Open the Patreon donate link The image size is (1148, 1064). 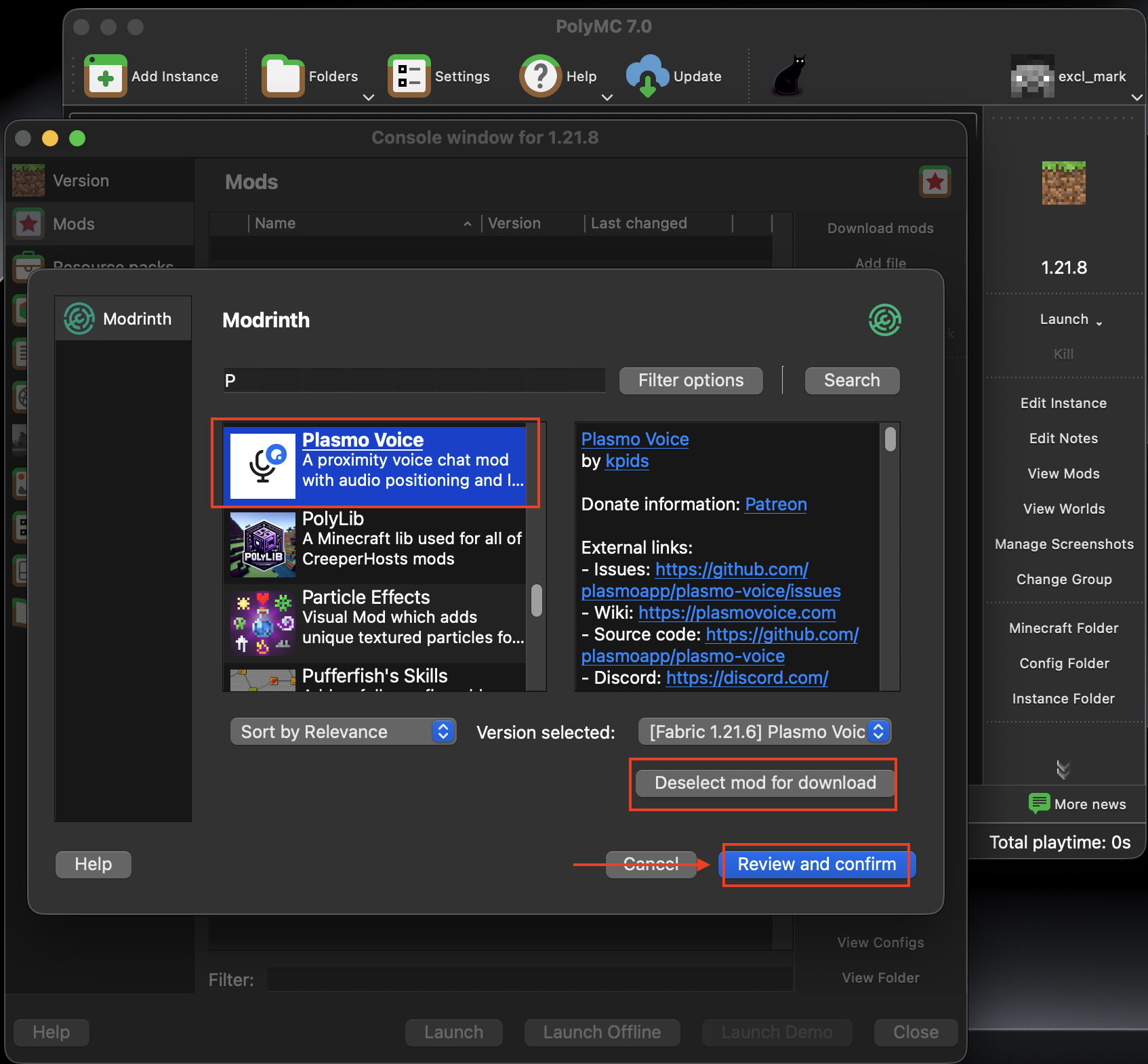click(x=775, y=504)
